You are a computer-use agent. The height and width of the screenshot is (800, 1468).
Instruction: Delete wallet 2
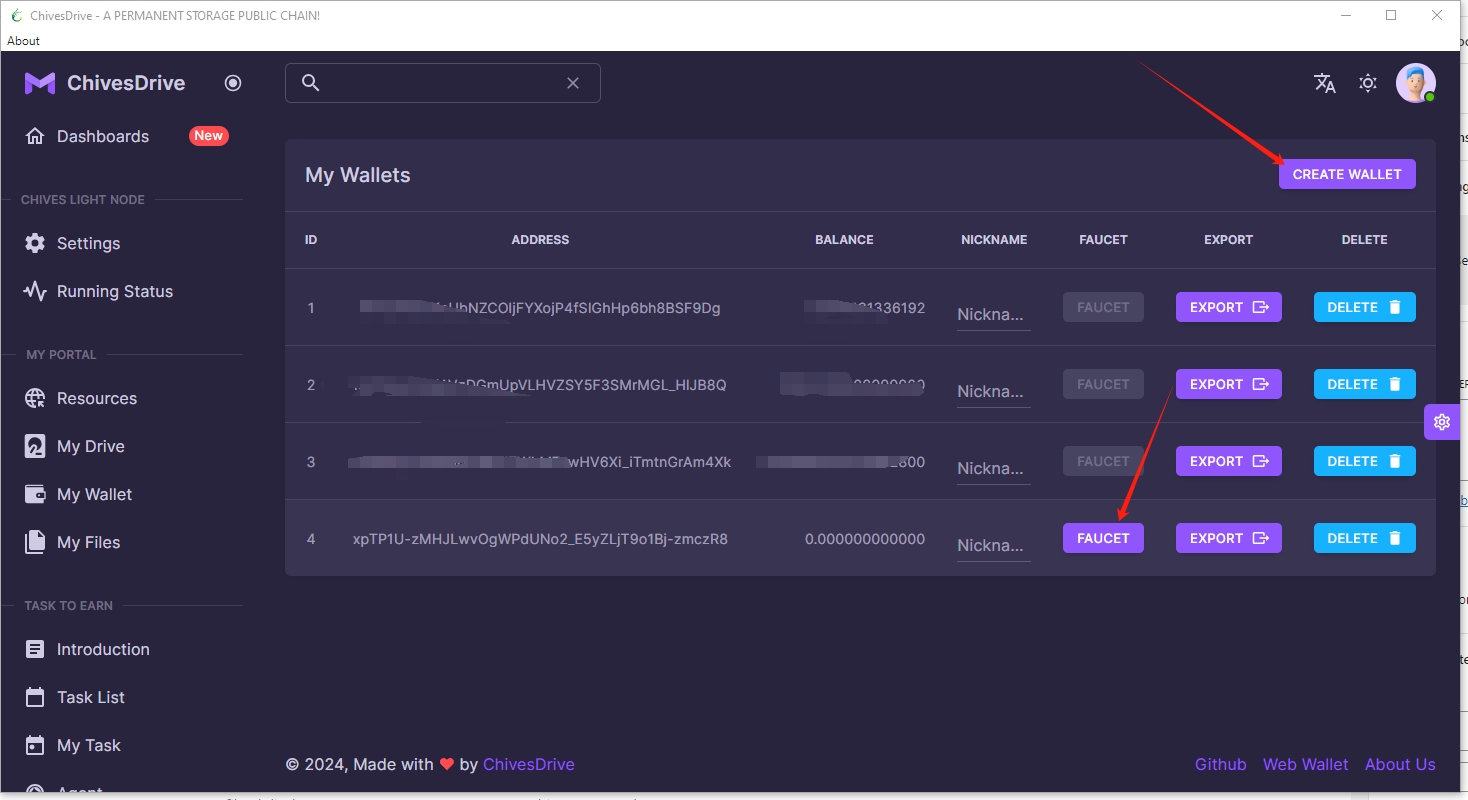click(x=1364, y=384)
